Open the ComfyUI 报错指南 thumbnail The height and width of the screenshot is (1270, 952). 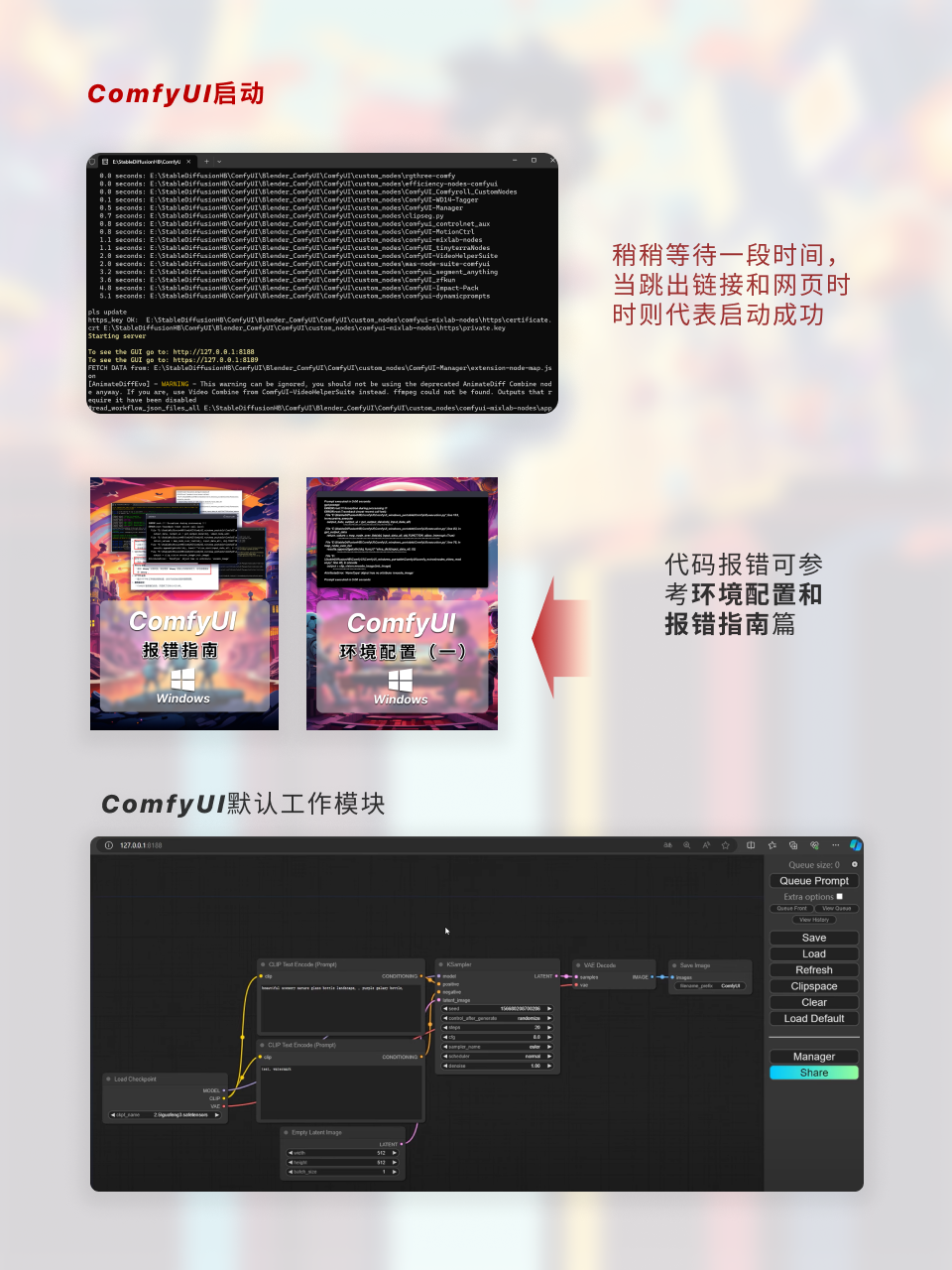[x=184, y=604]
